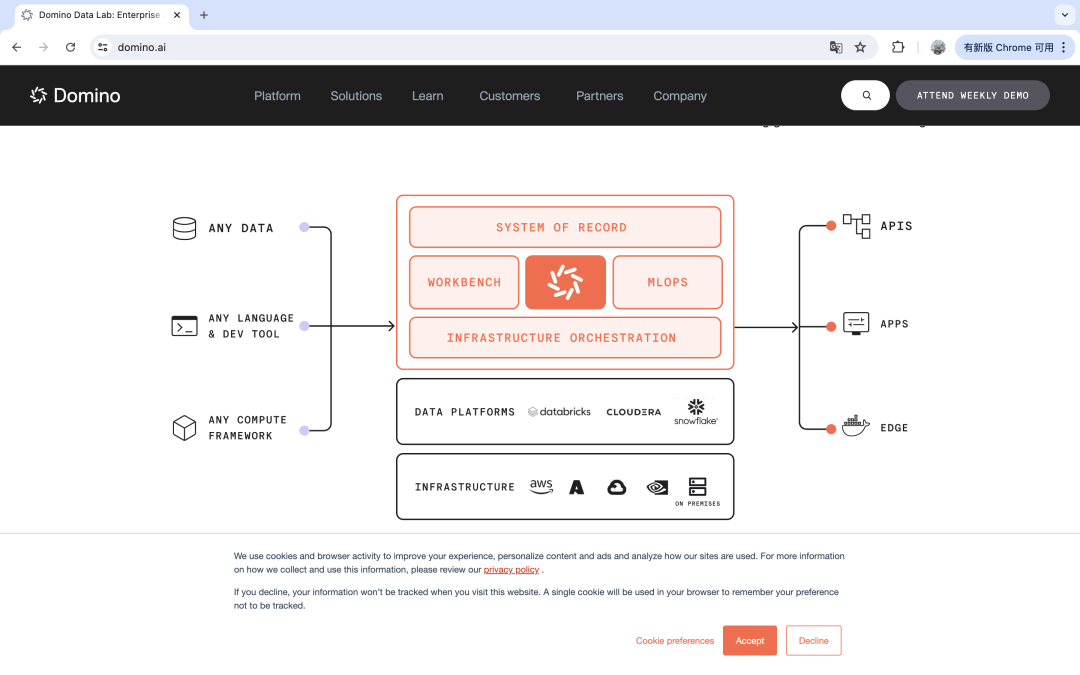Click the Snowflake logo in Data Platforms

695,411
